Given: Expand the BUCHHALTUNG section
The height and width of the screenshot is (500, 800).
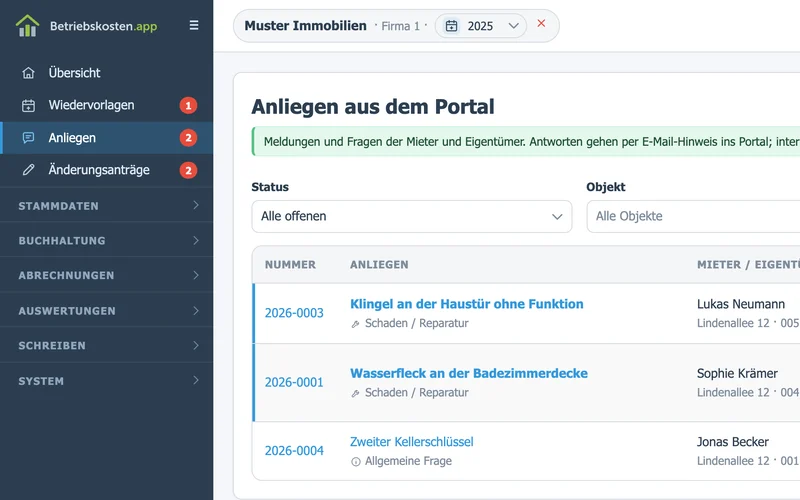Looking at the screenshot, I should coord(107,240).
